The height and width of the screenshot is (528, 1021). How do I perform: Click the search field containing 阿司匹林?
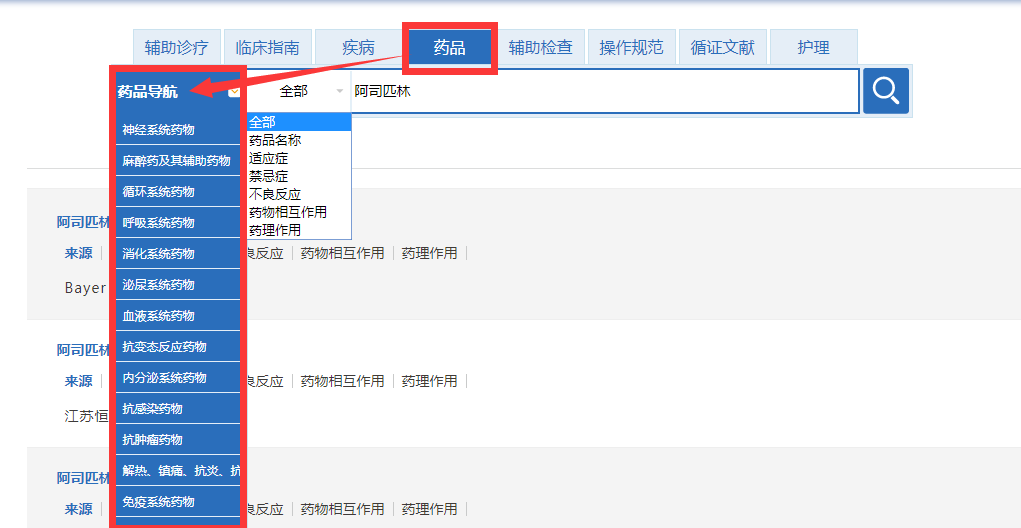point(604,91)
